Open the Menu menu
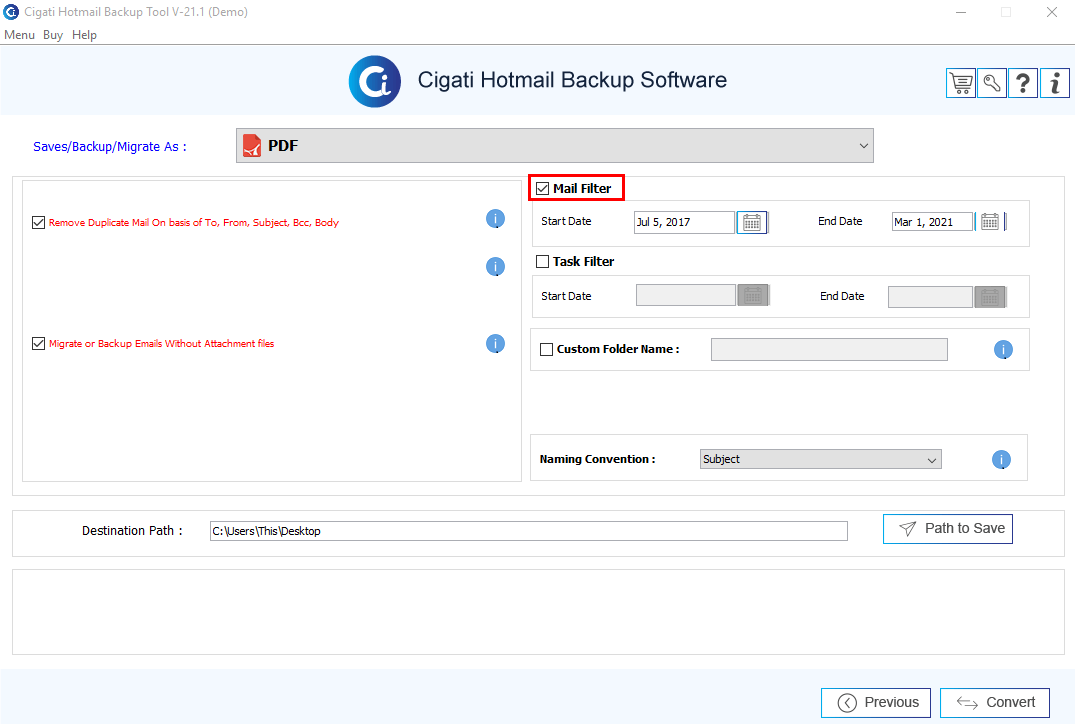Screen dimensions: 1075x724 coord(19,35)
